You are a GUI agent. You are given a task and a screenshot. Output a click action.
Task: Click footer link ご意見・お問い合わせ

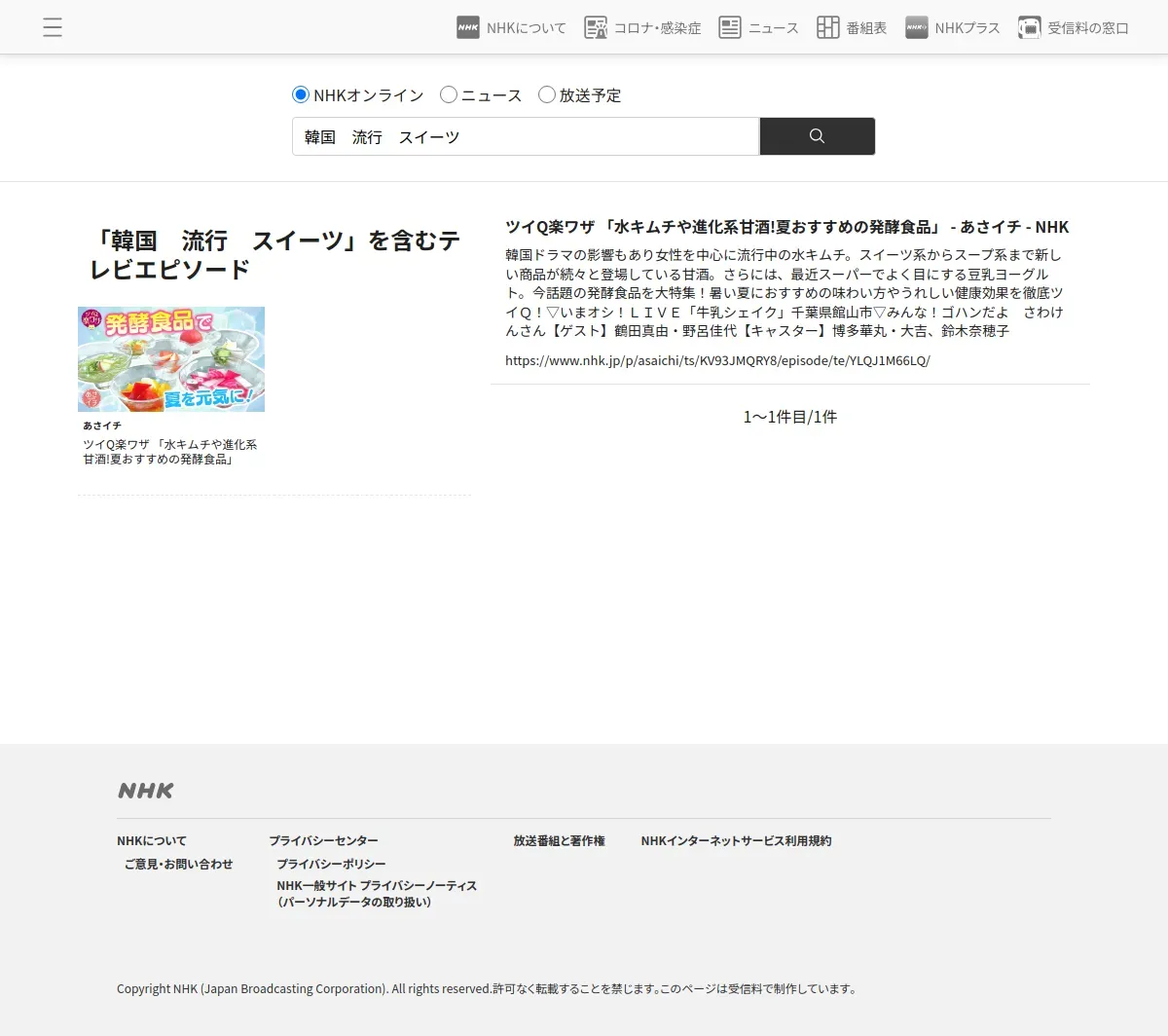(x=179, y=864)
